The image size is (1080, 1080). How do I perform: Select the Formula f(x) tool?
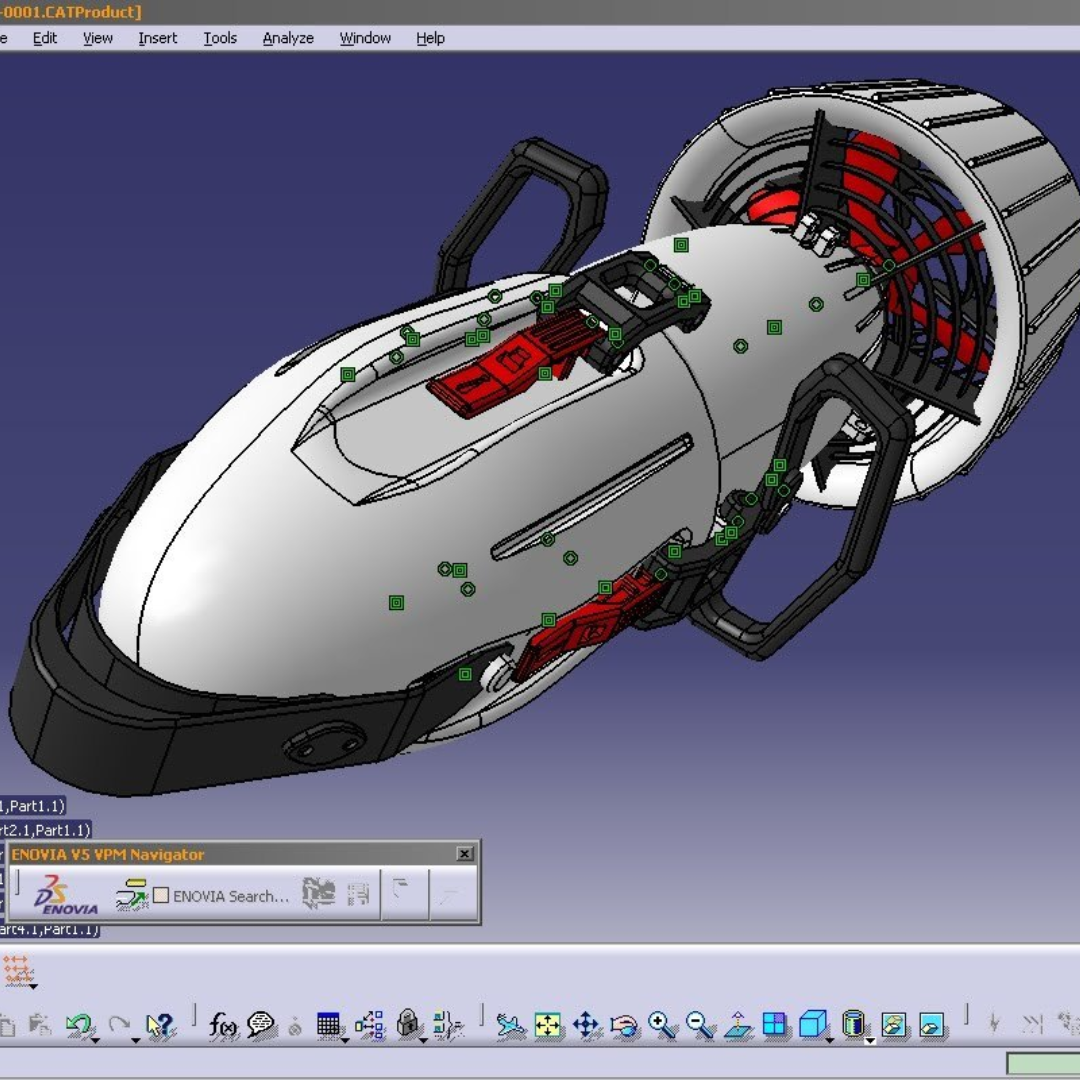[222, 1024]
